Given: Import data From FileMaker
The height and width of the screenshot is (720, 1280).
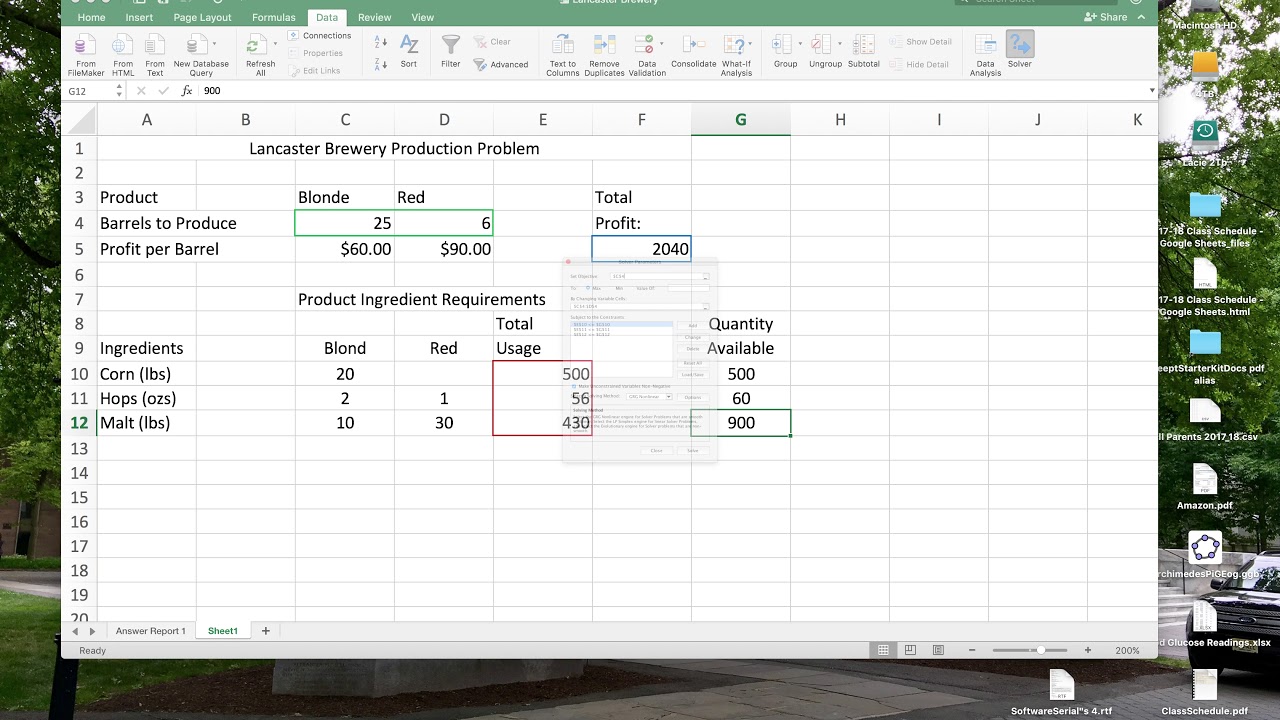Looking at the screenshot, I should coord(86,55).
